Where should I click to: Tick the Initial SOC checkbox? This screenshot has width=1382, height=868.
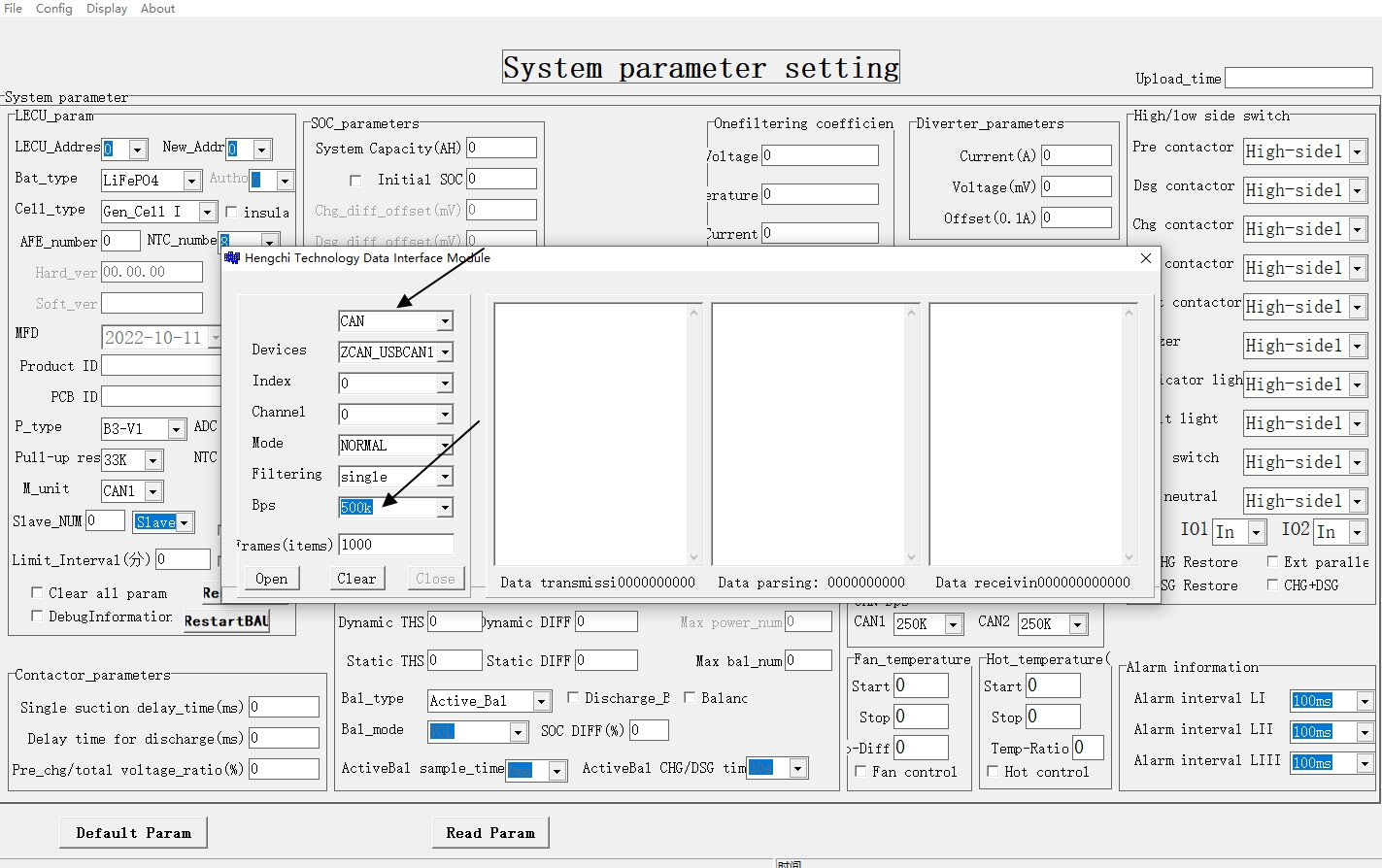point(355,180)
